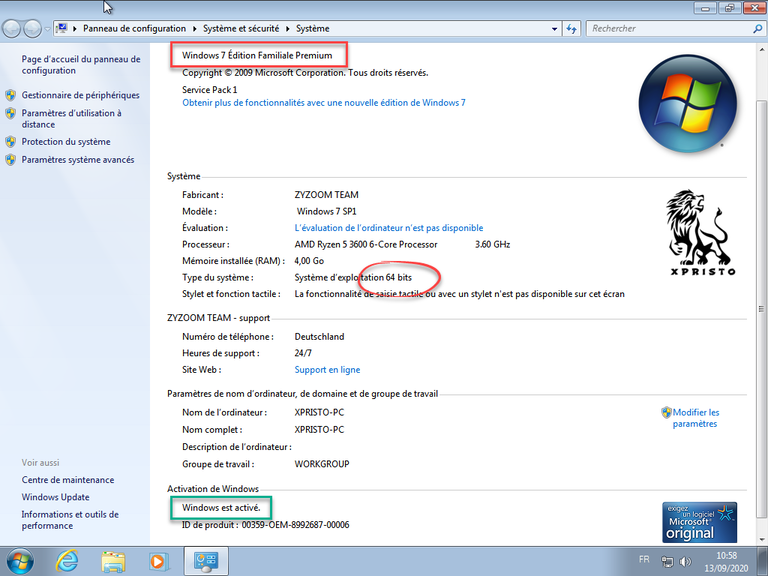Select 'Système d'exploitation 64 bits' text
Image resolution: width=768 pixels, height=576 pixels.
[x=353, y=278]
